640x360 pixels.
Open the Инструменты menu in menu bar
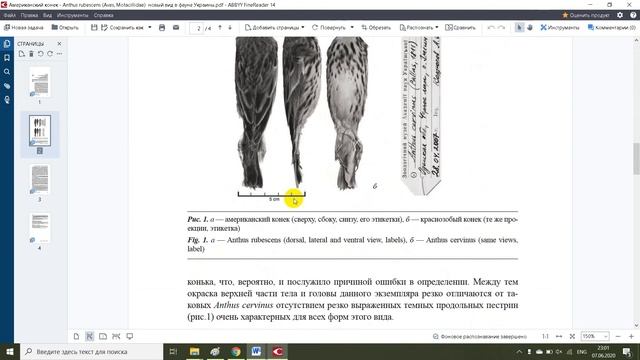(72, 15)
